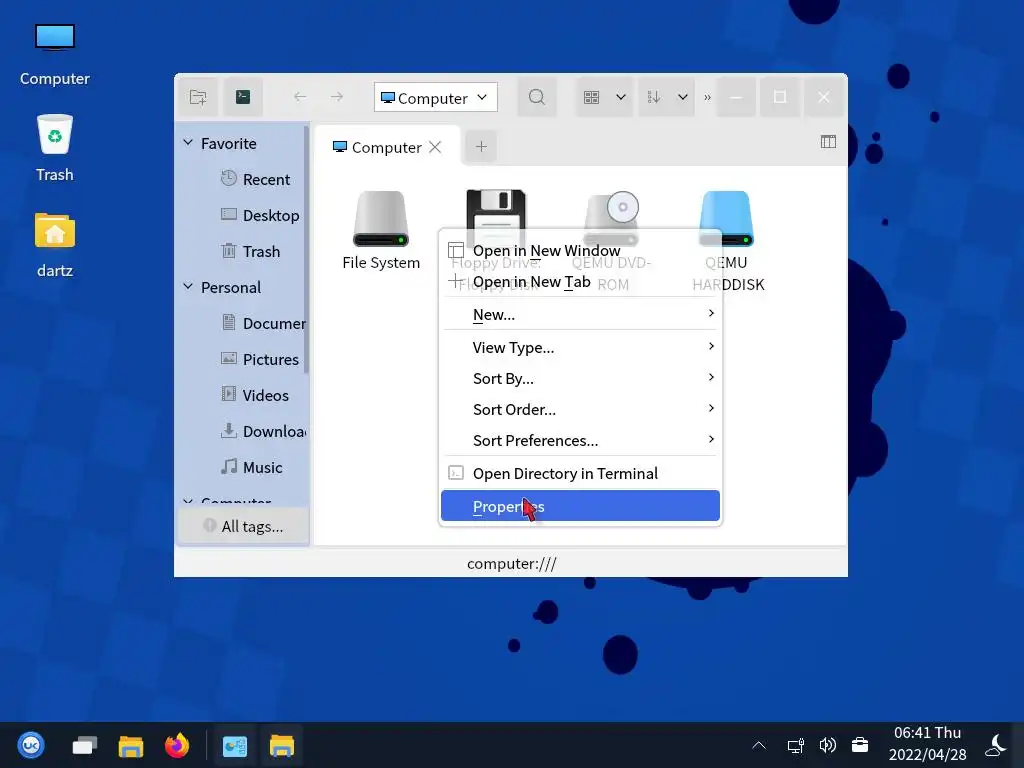
Task: Open the search magnifier button
Action: [537, 97]
